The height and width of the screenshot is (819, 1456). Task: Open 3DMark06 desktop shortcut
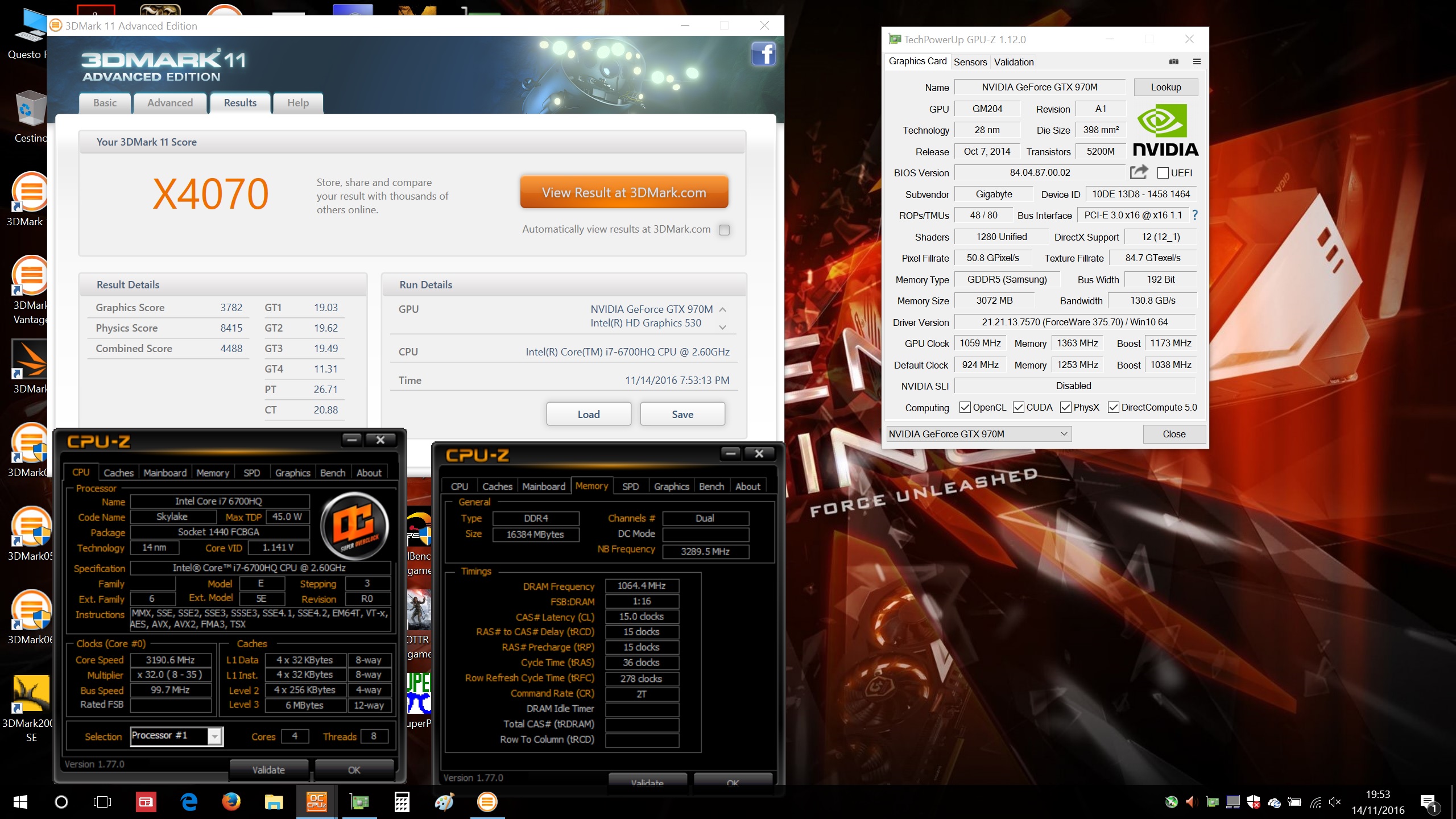click(x=30, y=617)
